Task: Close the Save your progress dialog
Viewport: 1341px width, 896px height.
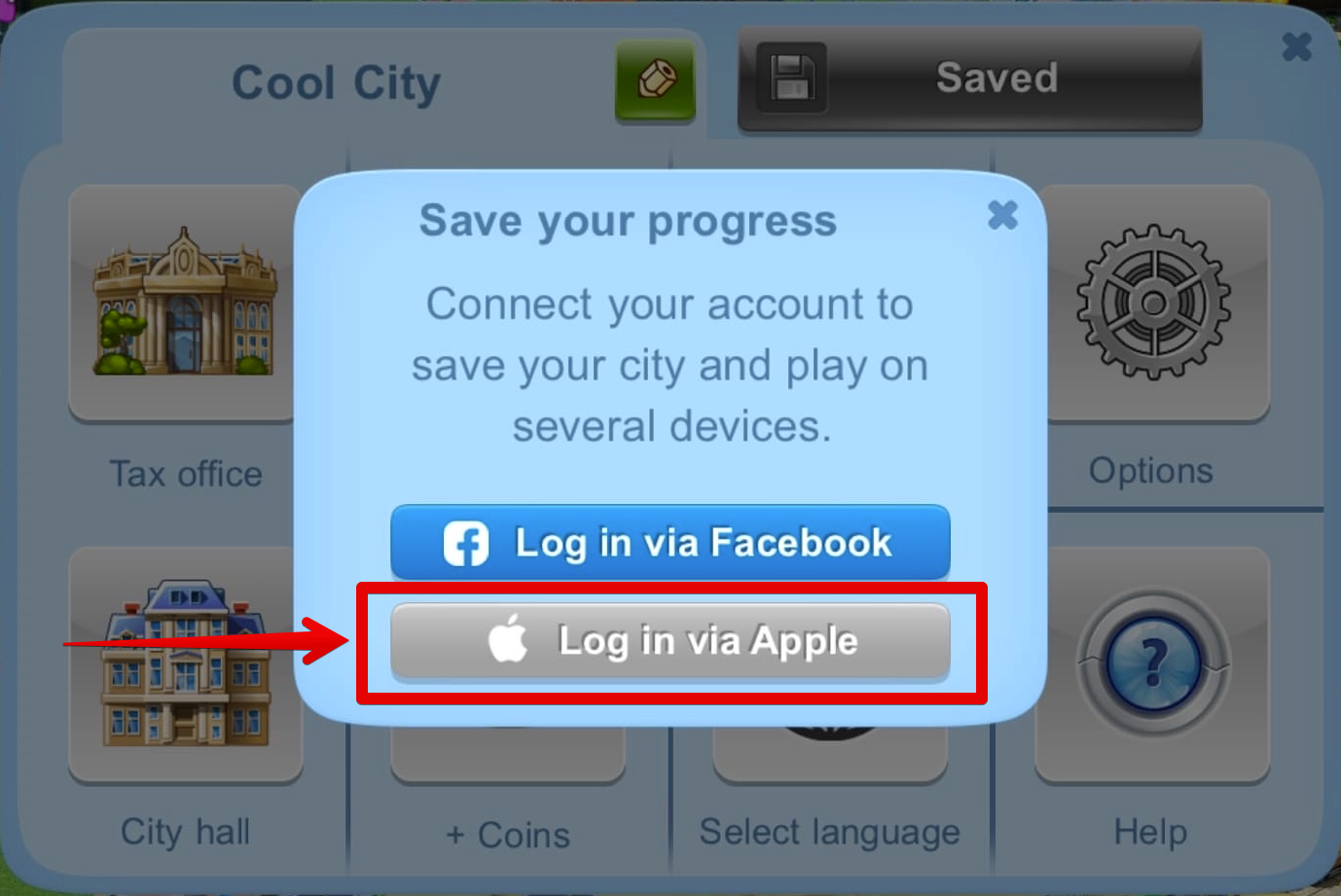Action: click(x=1002, y=215)
